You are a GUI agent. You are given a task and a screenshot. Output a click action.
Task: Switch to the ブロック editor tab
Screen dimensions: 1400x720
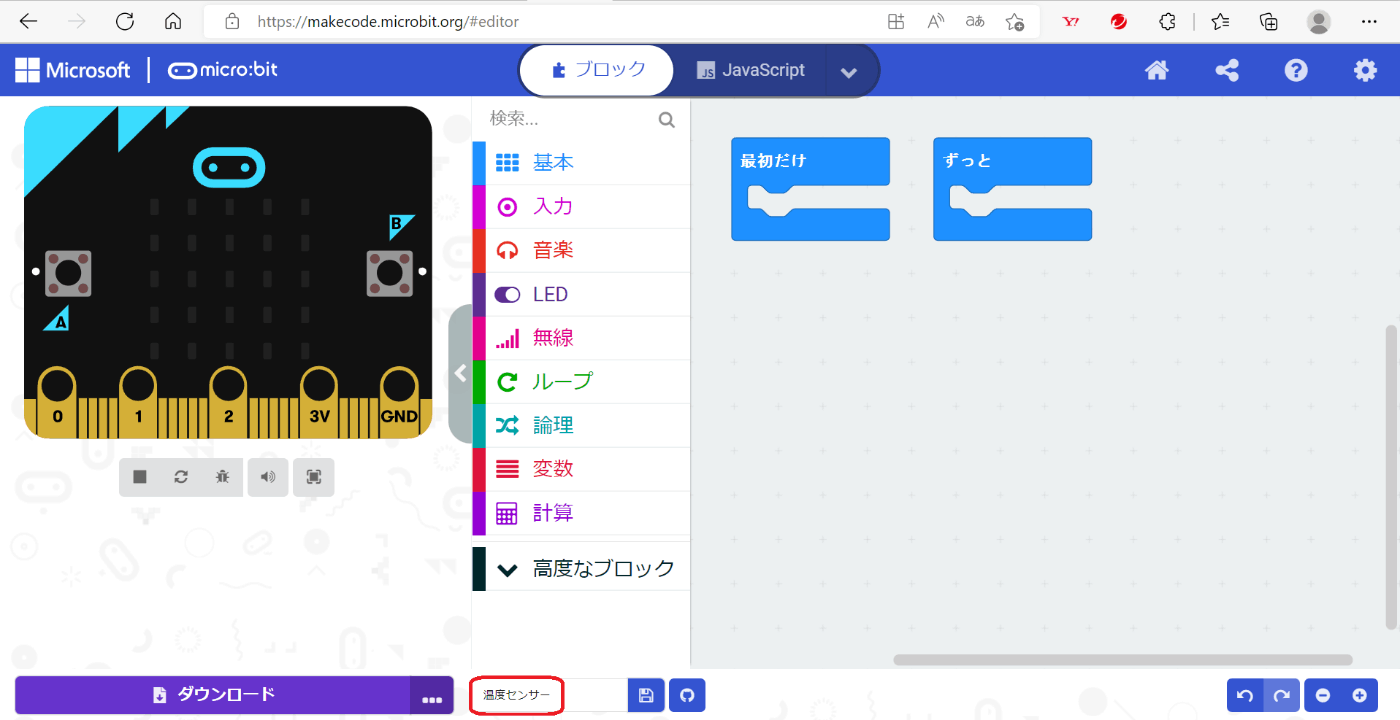click(x=597, y=70)
